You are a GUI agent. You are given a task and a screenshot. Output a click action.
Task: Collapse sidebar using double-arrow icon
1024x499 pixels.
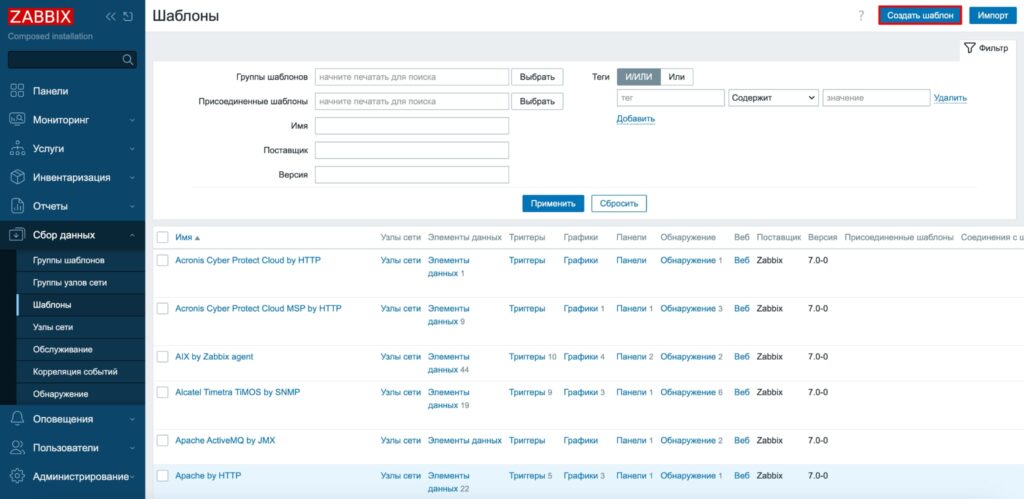(110, 17)
